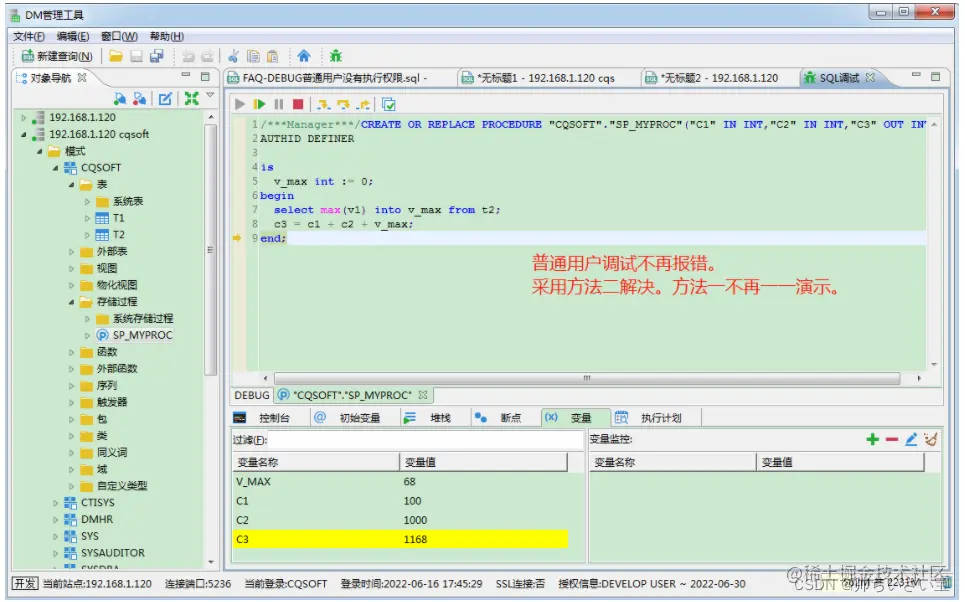Click the green resume debug button
This screenshot has height=602, width=965.
click(260, 105)
